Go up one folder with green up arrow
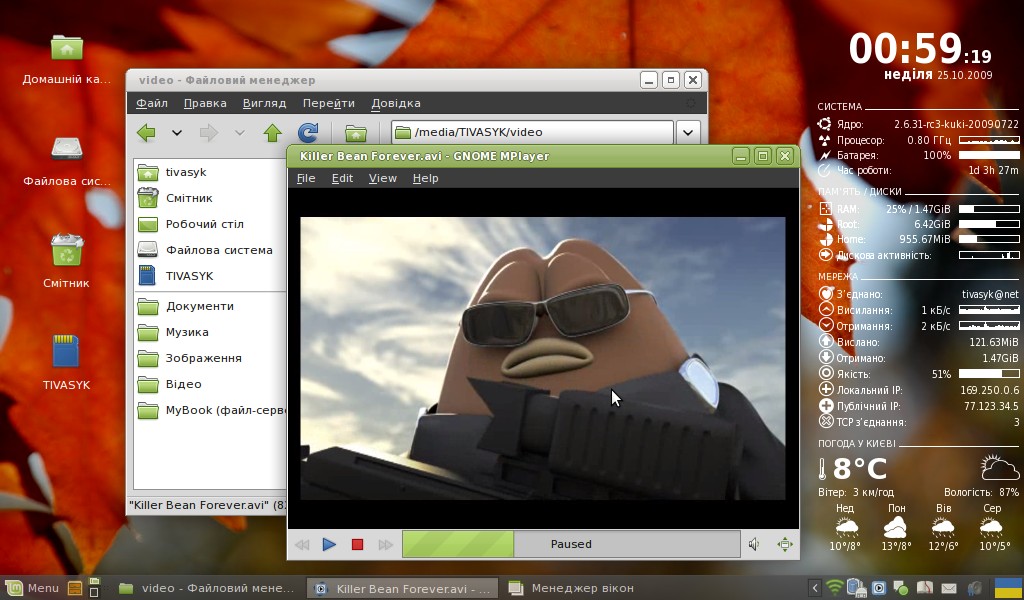The width and height of the screenshot is (1024, 600). tap(272, 133)
